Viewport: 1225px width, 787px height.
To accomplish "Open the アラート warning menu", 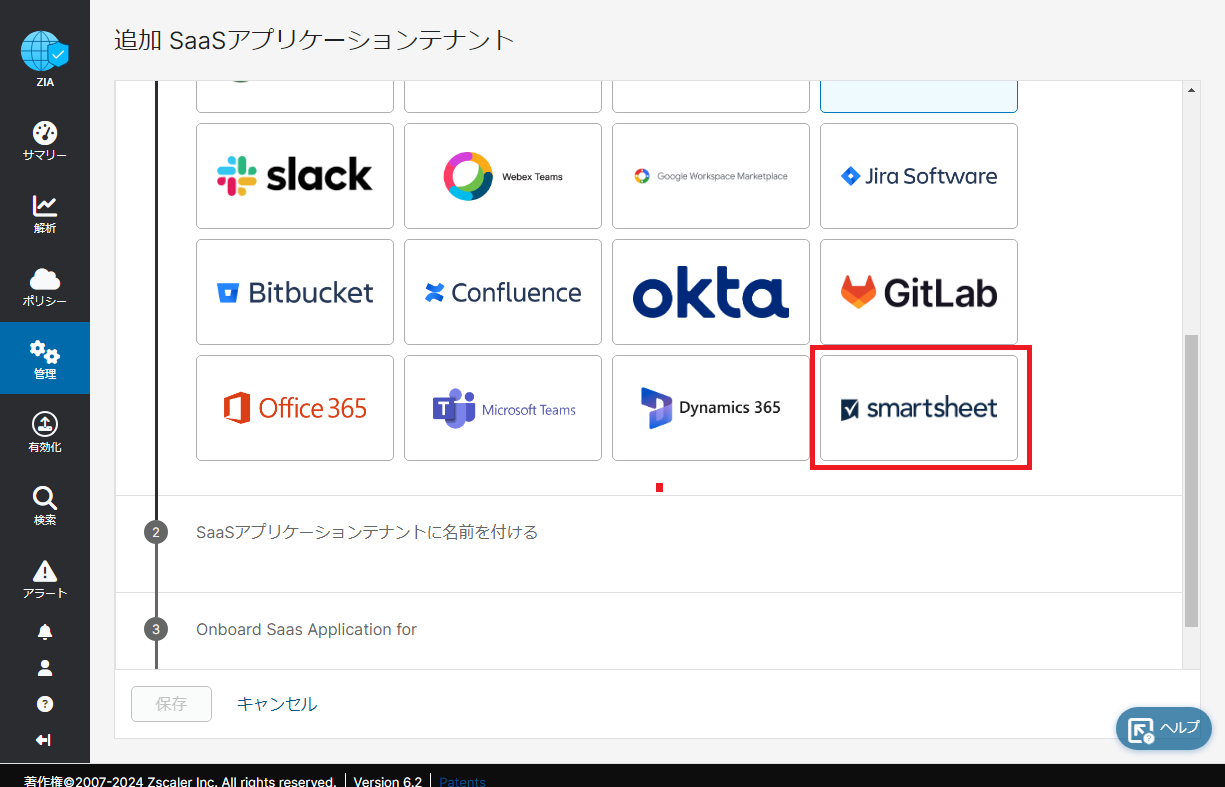I will (x=45, y=579).
